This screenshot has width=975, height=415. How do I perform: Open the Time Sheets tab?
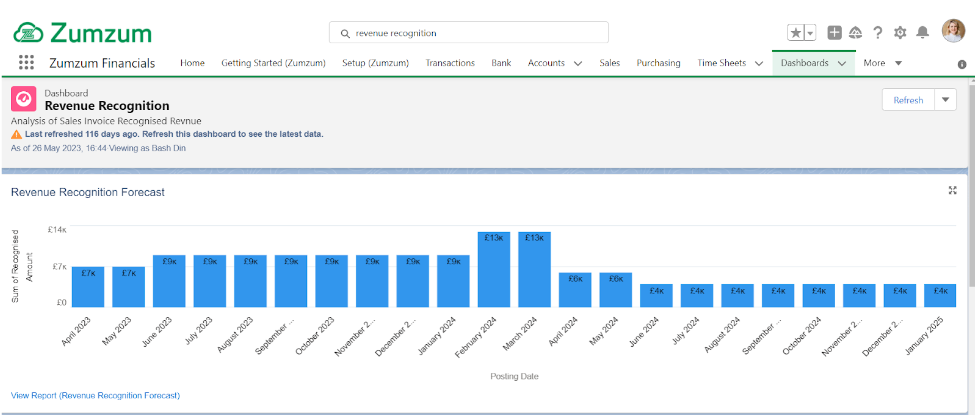[721, 63]
